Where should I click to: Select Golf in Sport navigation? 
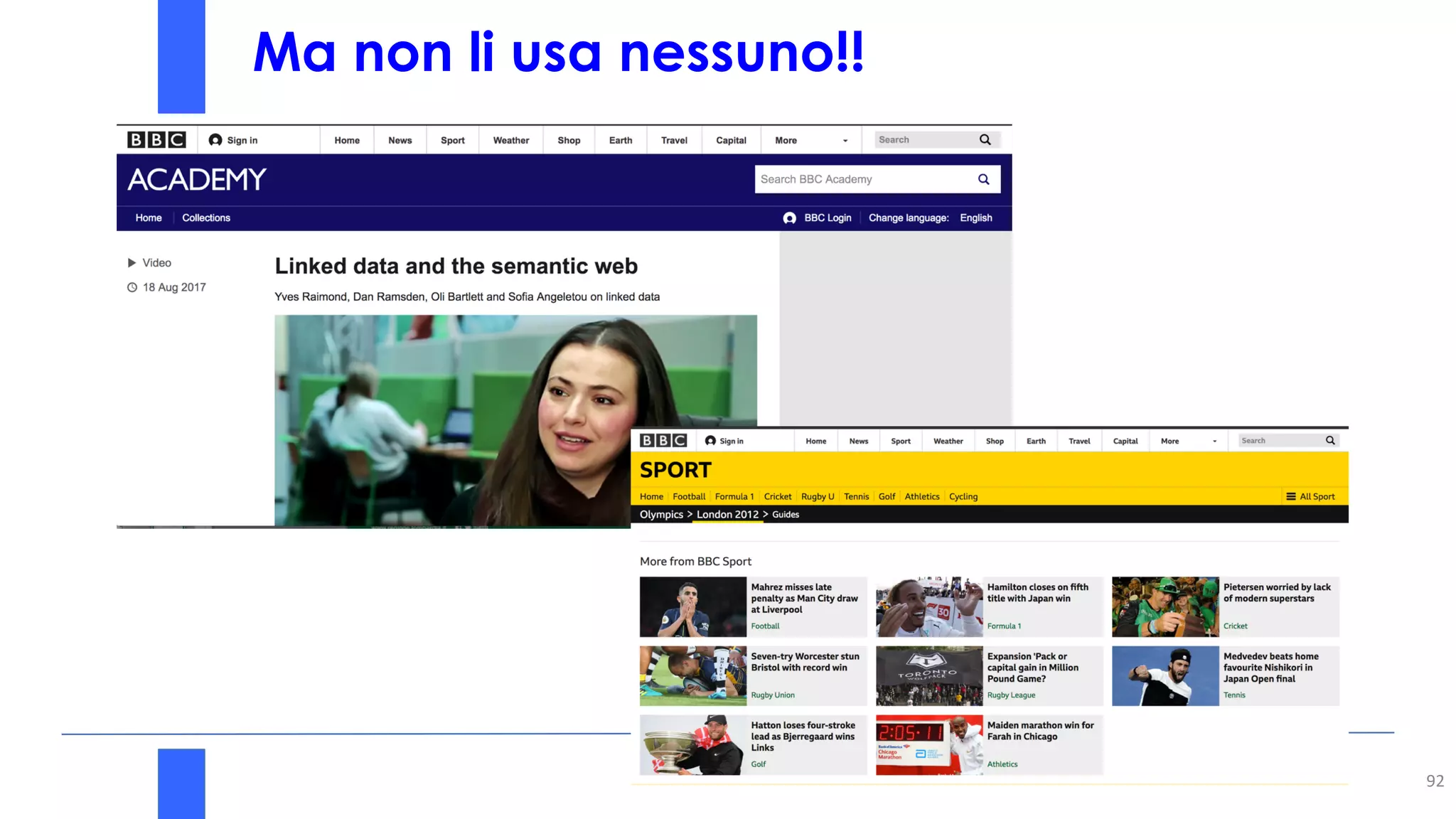pos(887,496)
